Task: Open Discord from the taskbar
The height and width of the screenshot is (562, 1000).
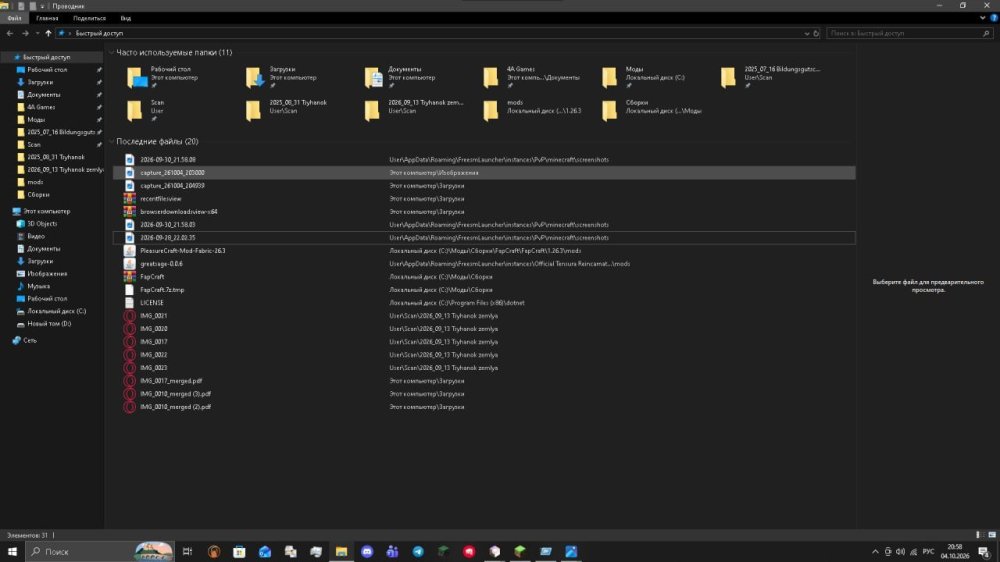Action: (367, 551)
